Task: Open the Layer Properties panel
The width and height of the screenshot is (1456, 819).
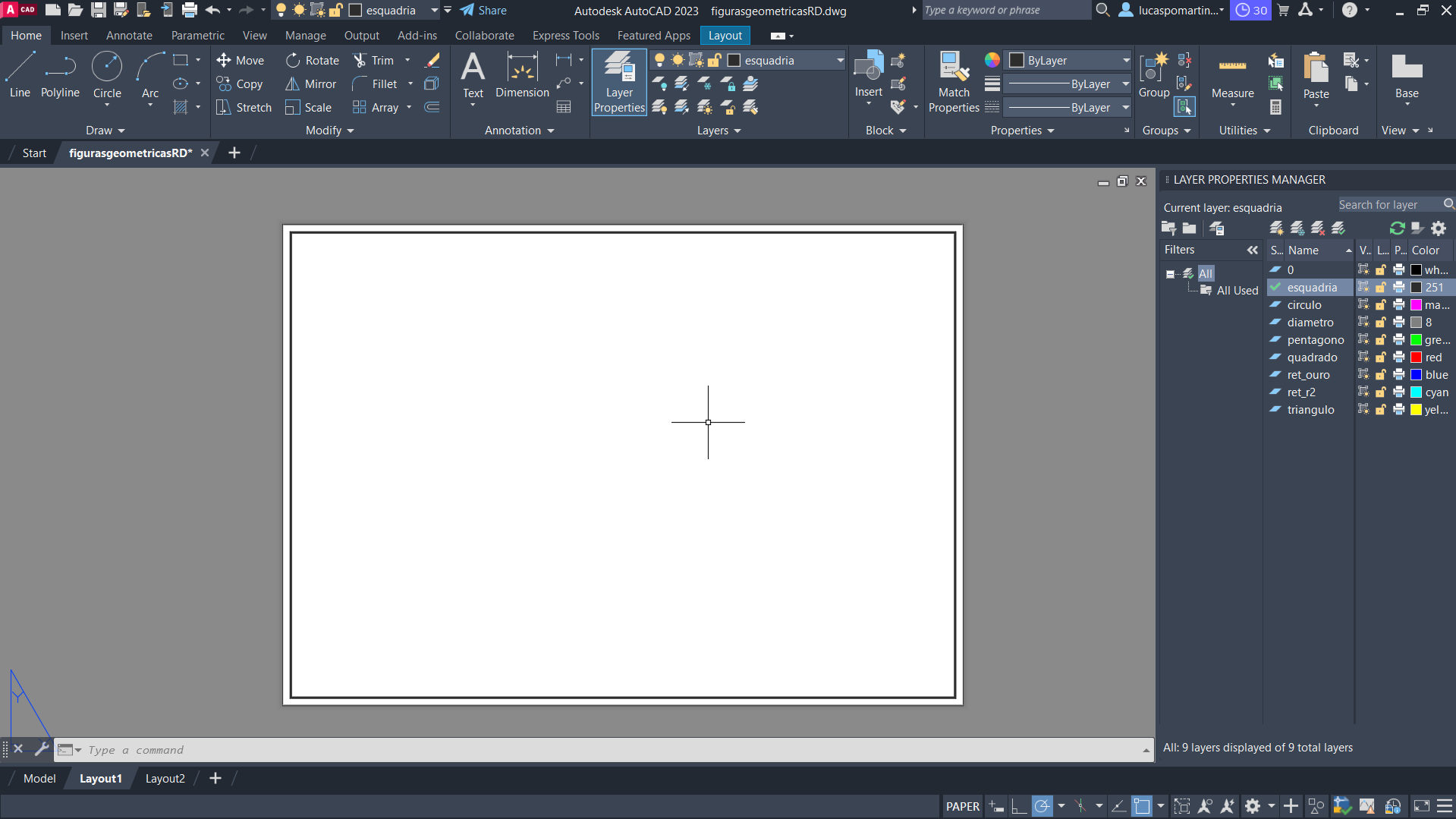Action: 619,82
